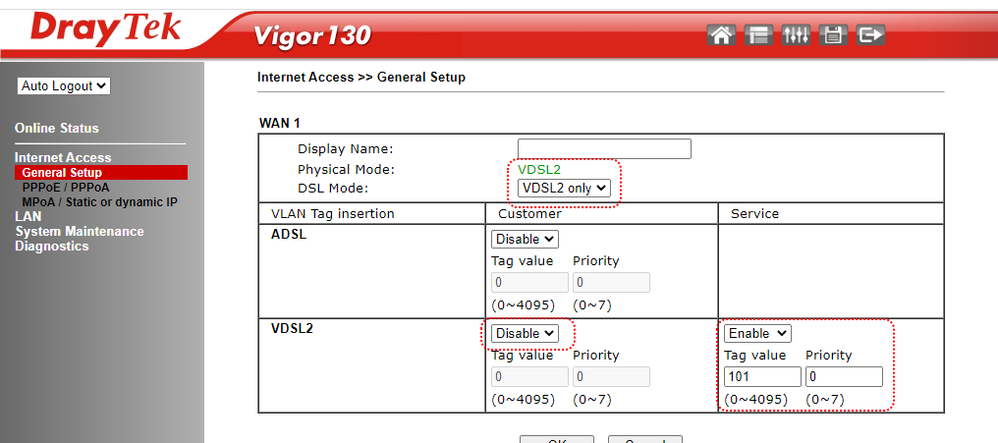Open System Maintenance in sidebar
The image size is (998, 443).
pos(80,231)
